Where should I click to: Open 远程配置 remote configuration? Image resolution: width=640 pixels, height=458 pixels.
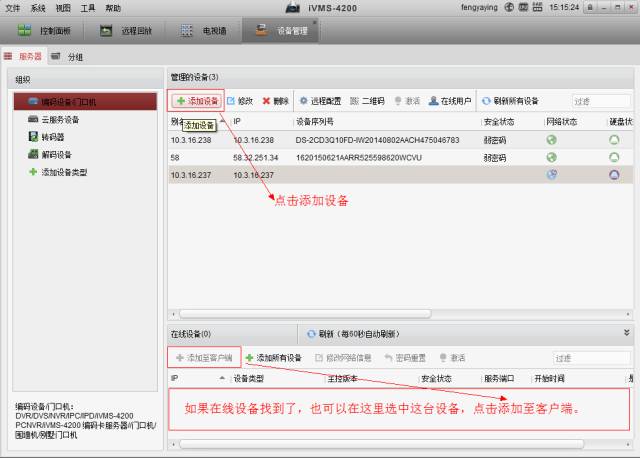[x=320, y=101]
